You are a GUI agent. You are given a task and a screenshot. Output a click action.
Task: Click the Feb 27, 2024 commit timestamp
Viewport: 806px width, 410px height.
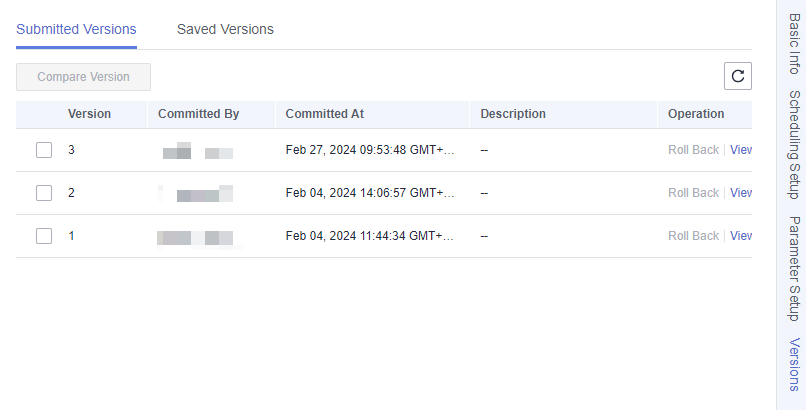370,150
